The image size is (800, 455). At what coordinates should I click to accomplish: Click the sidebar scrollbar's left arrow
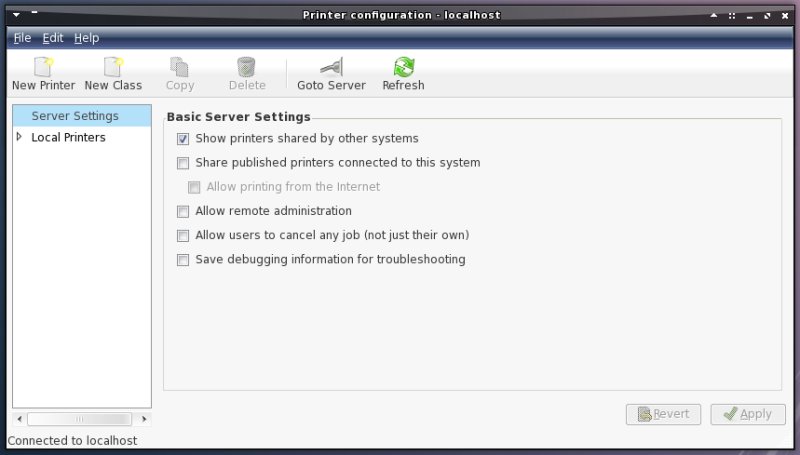click(19, 419)
